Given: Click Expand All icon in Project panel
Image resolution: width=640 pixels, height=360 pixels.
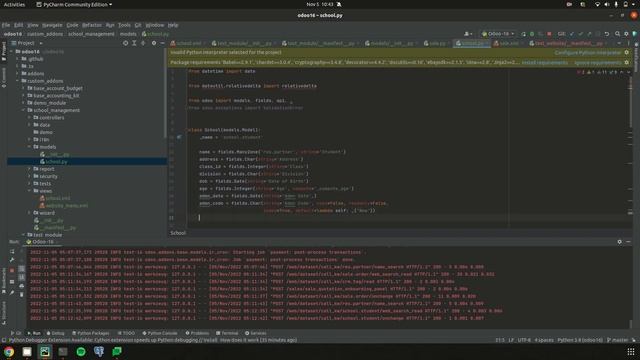Looking at the screenshot, I should [134, 43].
